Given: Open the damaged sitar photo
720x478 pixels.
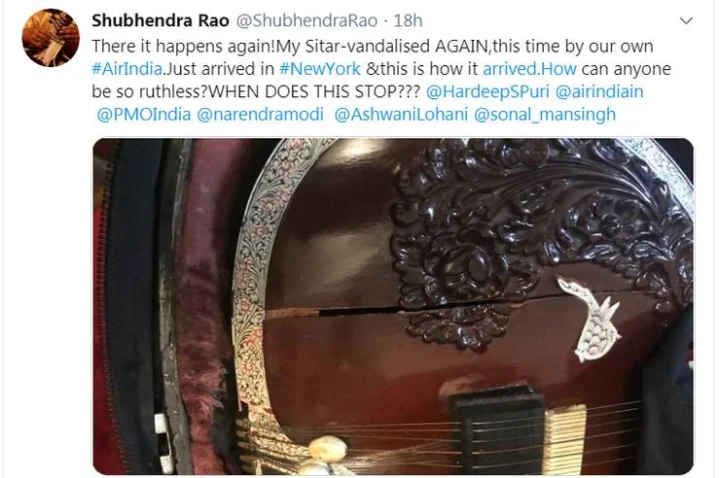Looking at the screenshot, I should (393, 306).
